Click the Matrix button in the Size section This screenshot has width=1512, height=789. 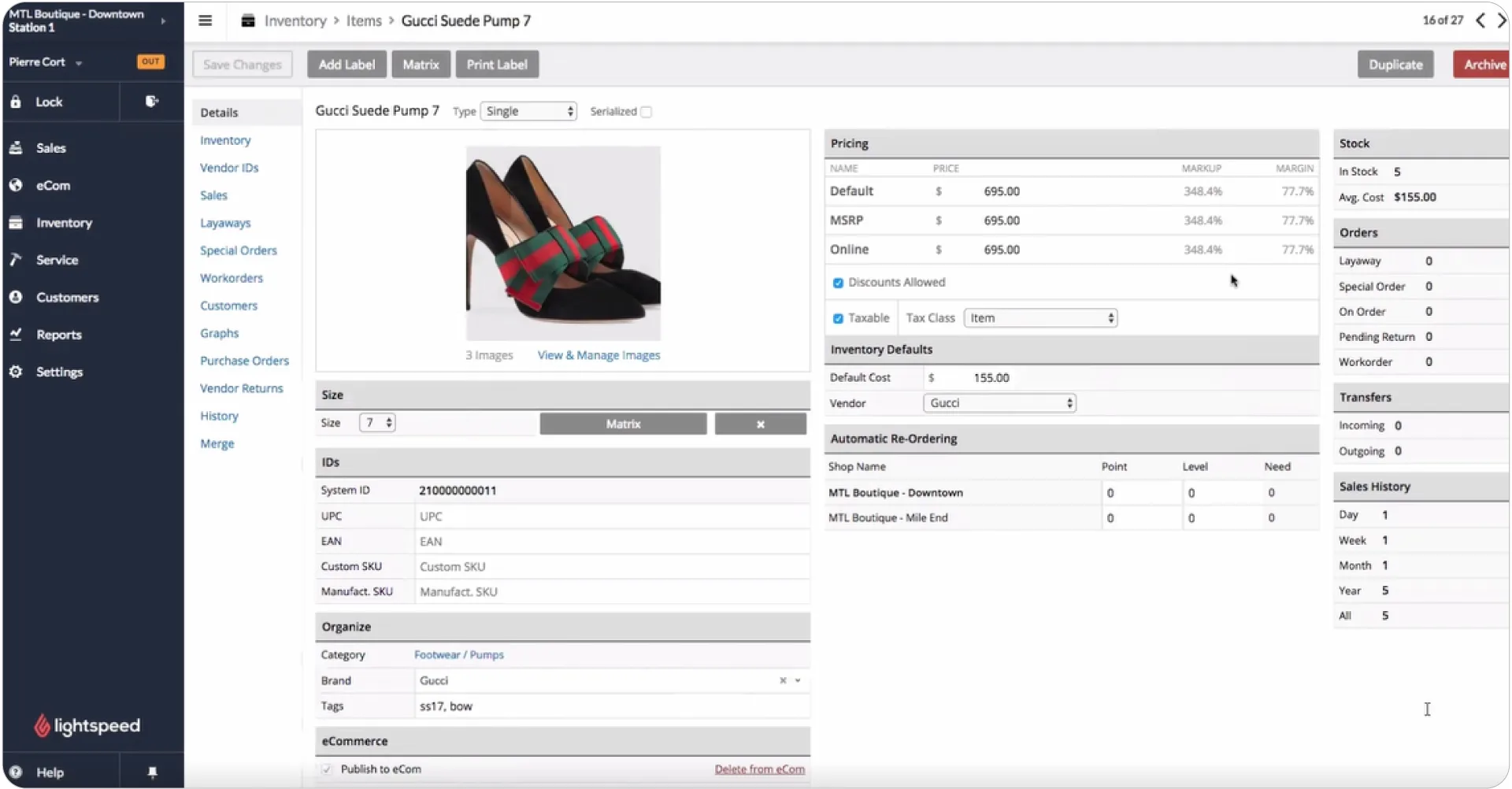pos(623,424)
